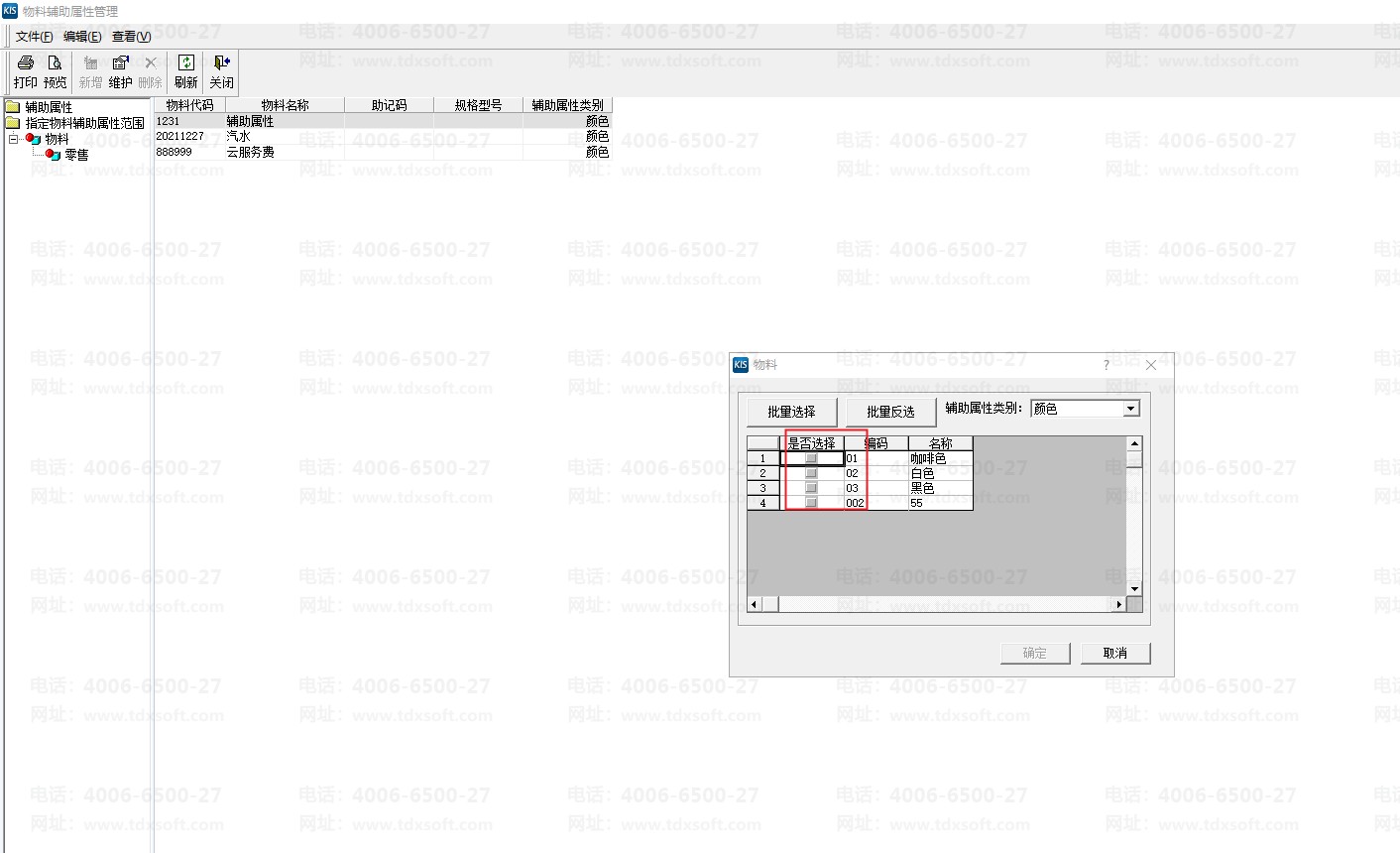The width and height of the screenshot is (1400, 853).
Task: Click the 颜色 cell in the 汽水 row
Action: 568,136
